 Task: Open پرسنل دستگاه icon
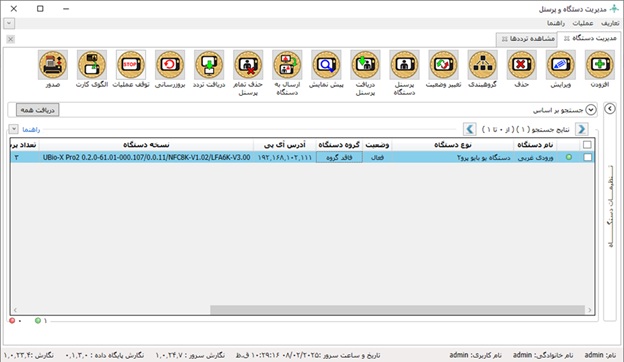point(404,65)
